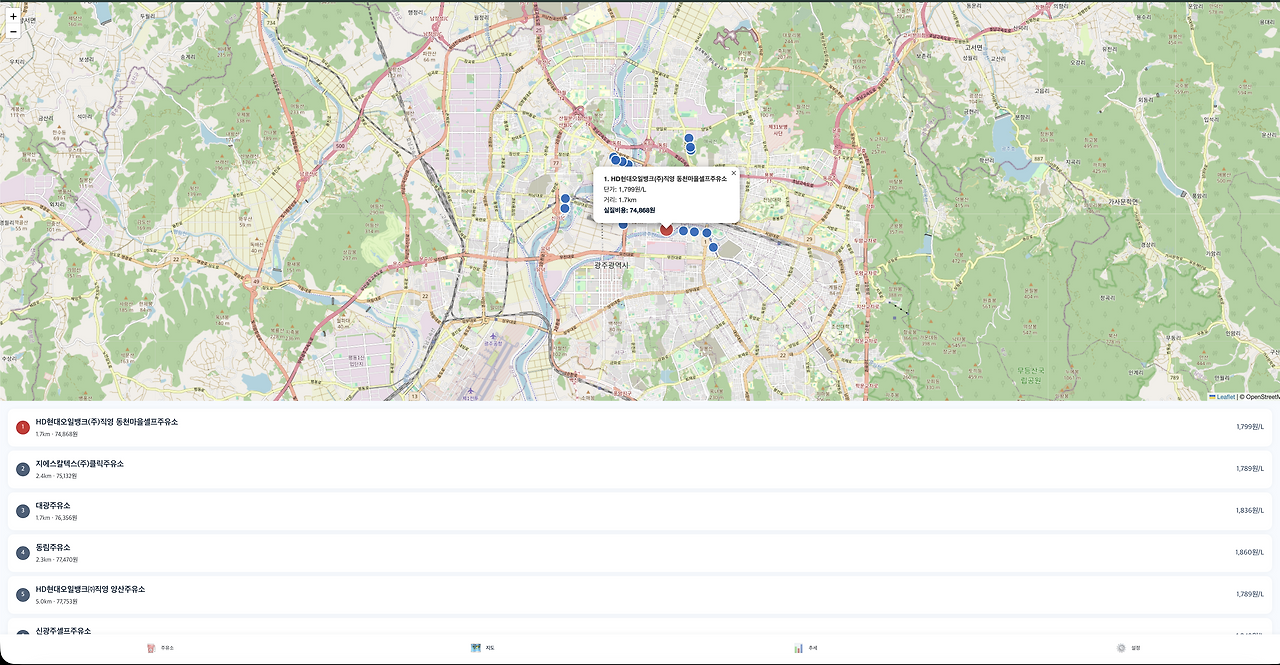Open the 추세 trend tab
Screen dimensions: 1280x665
(x=806, y=648)
